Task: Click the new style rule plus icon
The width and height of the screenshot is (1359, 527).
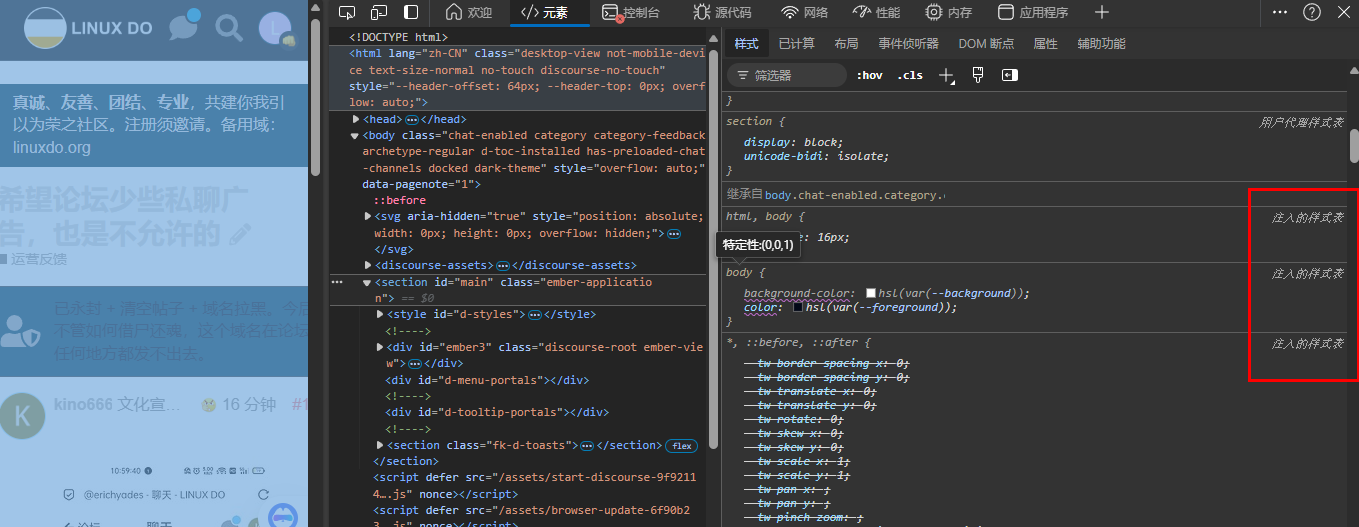Action: pyautogui.click(x=946, y=75)
